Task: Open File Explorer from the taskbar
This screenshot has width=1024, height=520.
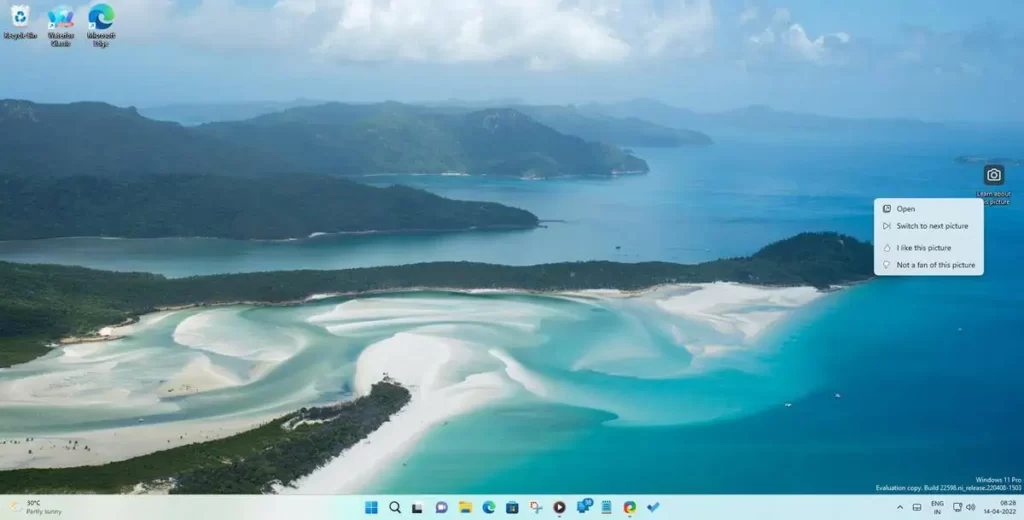Action: click(465, 507)
